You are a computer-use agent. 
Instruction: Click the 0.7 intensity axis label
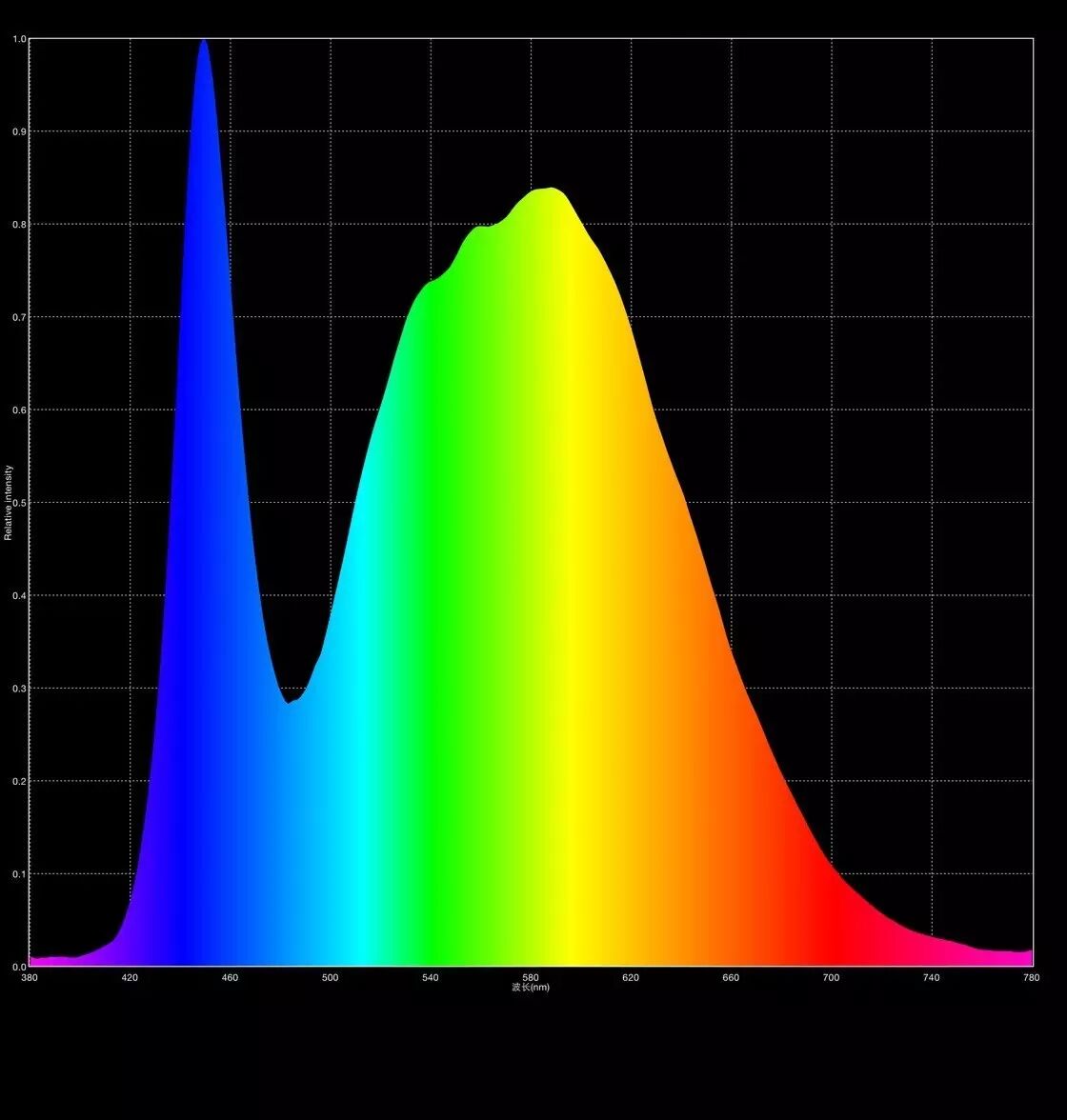(x=19, y=318)
